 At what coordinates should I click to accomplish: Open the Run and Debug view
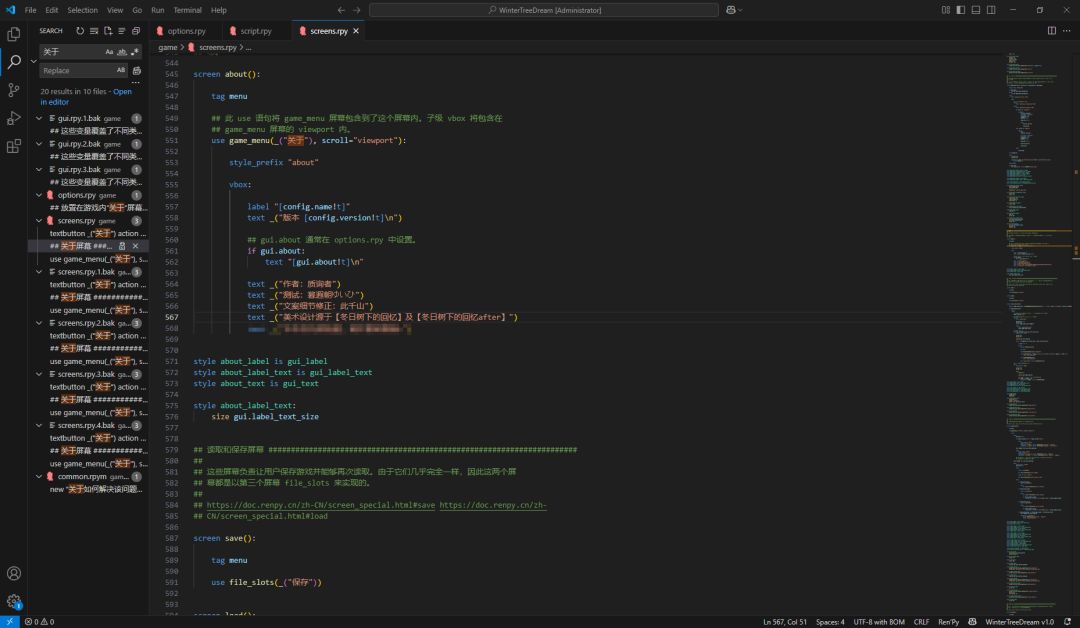point(14,118)
